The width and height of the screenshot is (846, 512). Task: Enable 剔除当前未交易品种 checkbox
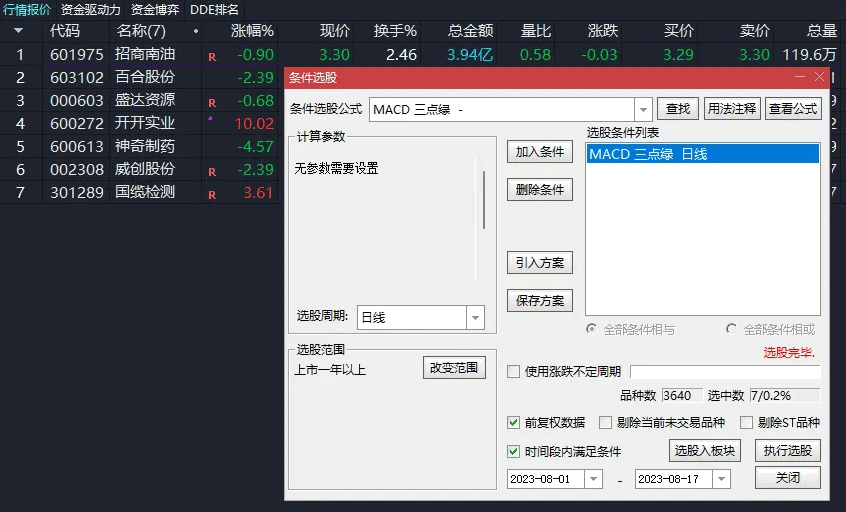[605, 422]
